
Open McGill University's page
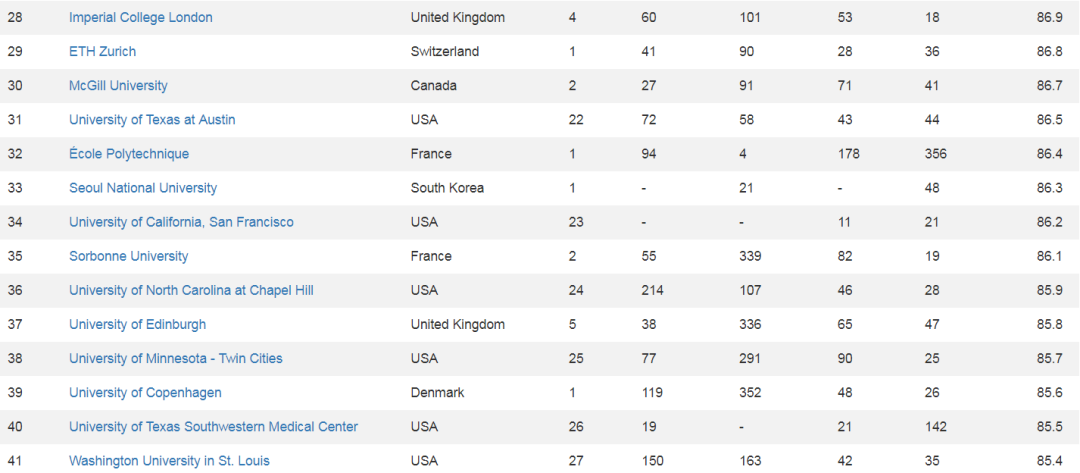coord(118,85)
